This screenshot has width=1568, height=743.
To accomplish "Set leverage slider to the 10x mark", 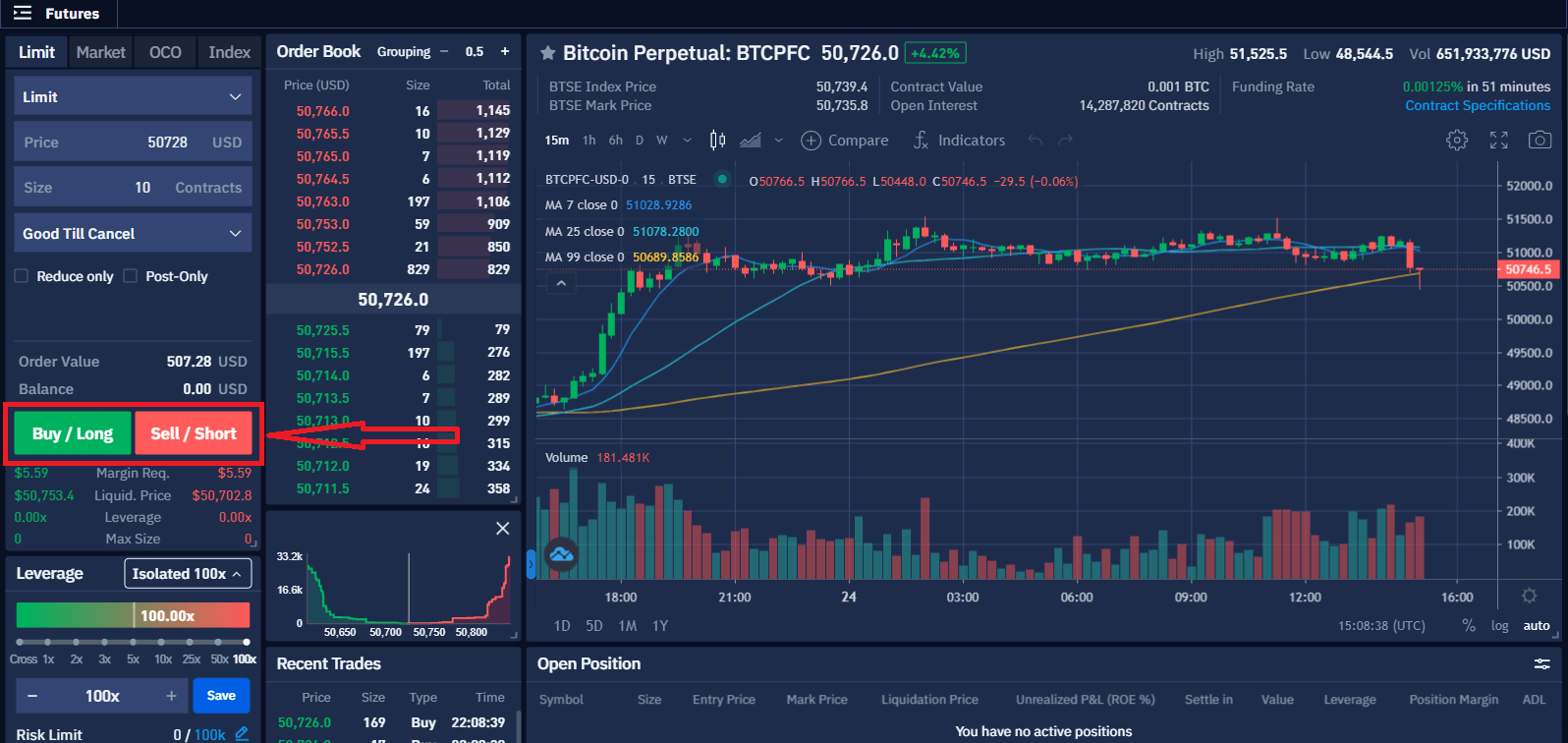I will (x=162, y=642).
